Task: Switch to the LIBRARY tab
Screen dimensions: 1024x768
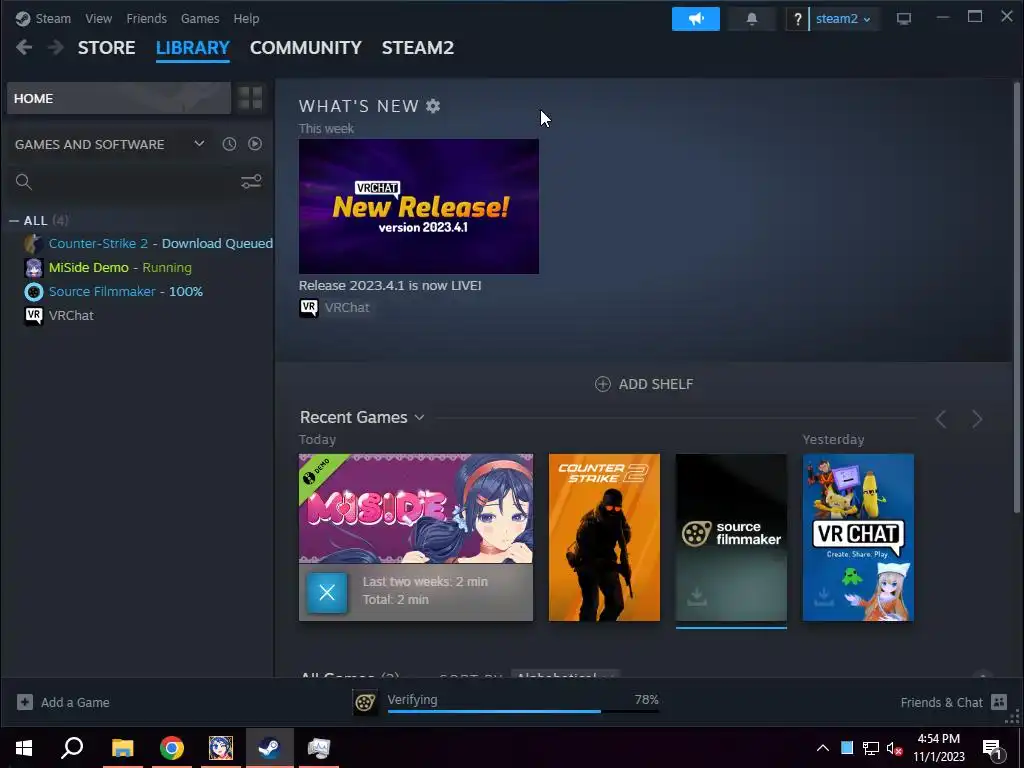Action: coord(193,48)
